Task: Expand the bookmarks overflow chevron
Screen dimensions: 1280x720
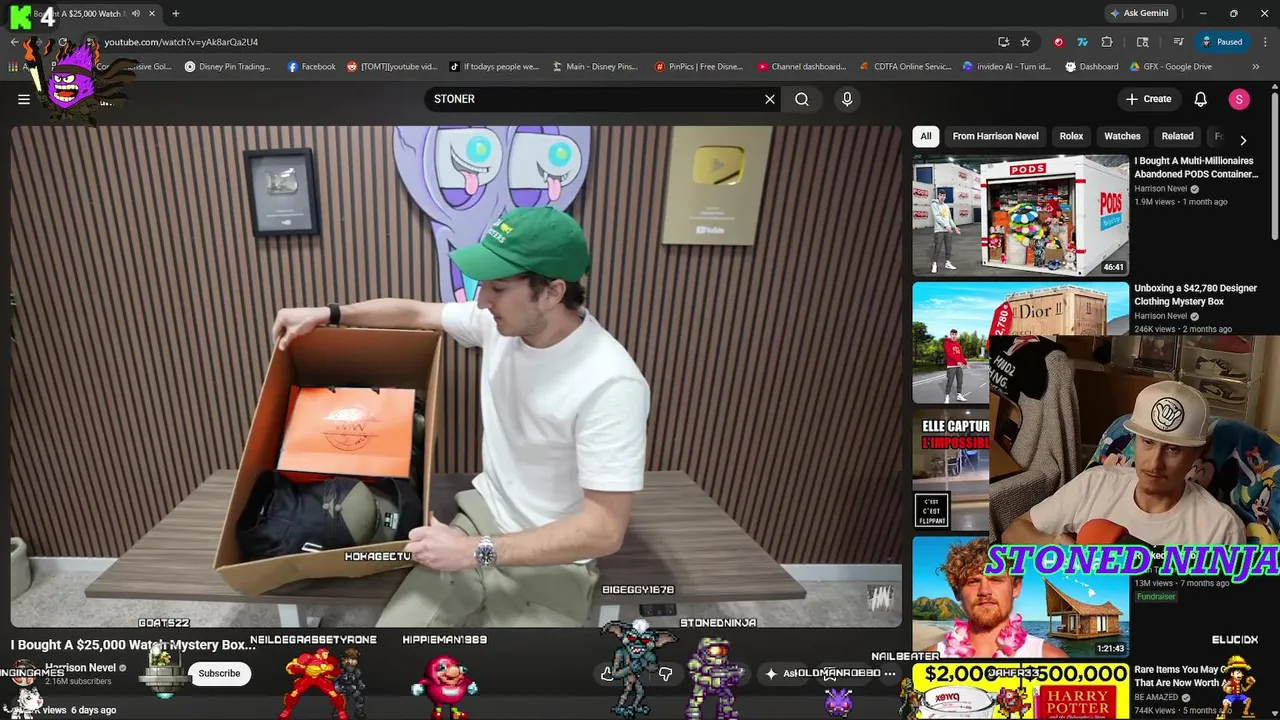Action: tap(1254, 67)
